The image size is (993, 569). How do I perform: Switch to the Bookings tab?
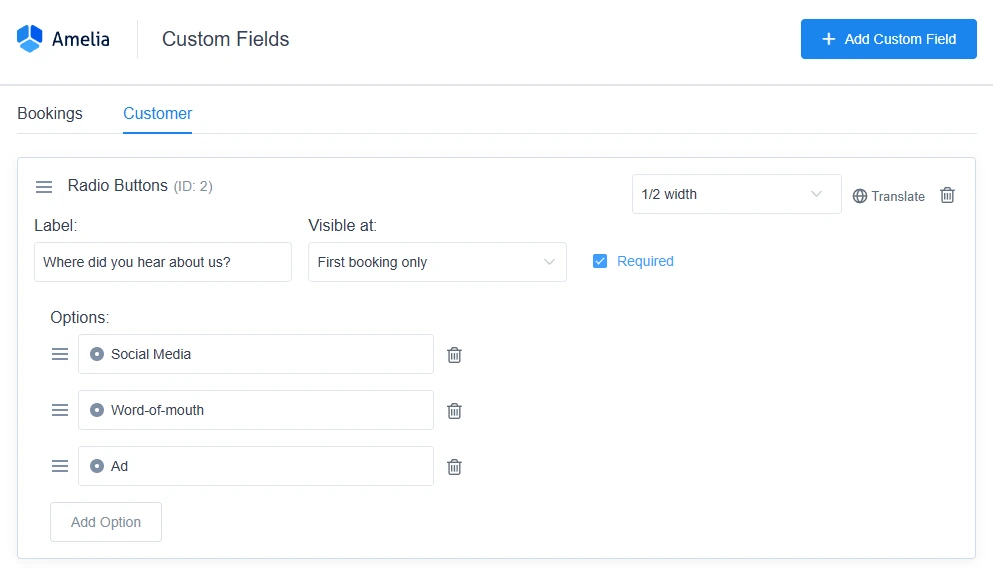[50, 114]
